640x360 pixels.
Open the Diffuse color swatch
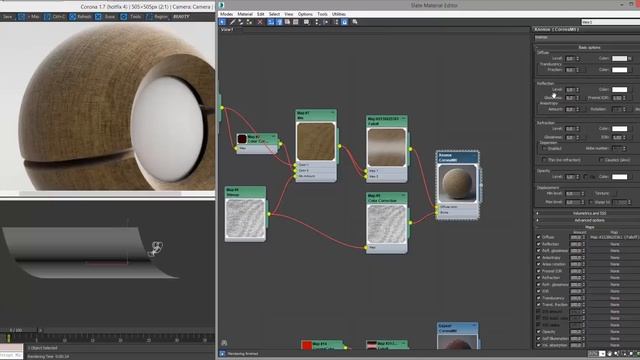619,58
